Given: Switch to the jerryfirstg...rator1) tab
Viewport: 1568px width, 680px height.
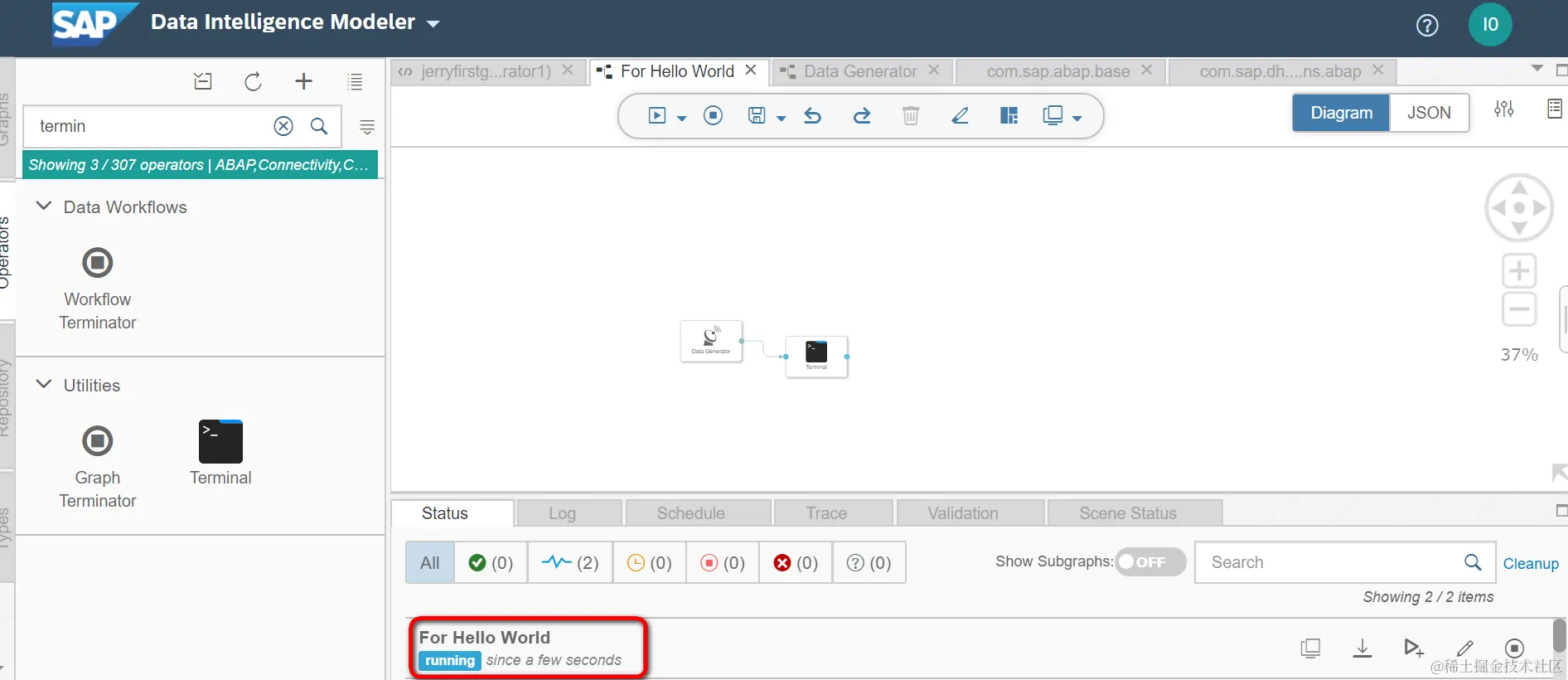Looking at the screenshot, I should [x=486, y=71].
